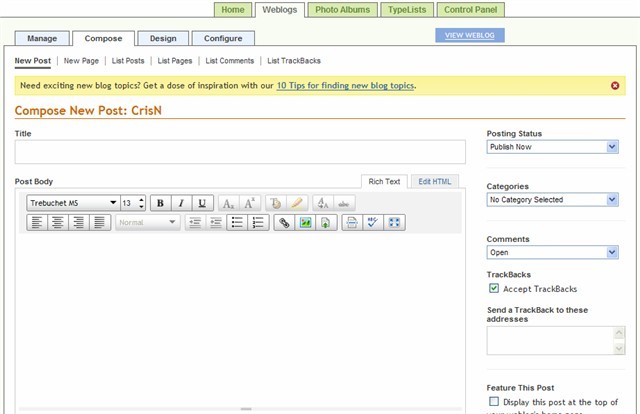This screenshot has width=640, height=414.
Task: Run spell check on the post
Action: point(372,222)
